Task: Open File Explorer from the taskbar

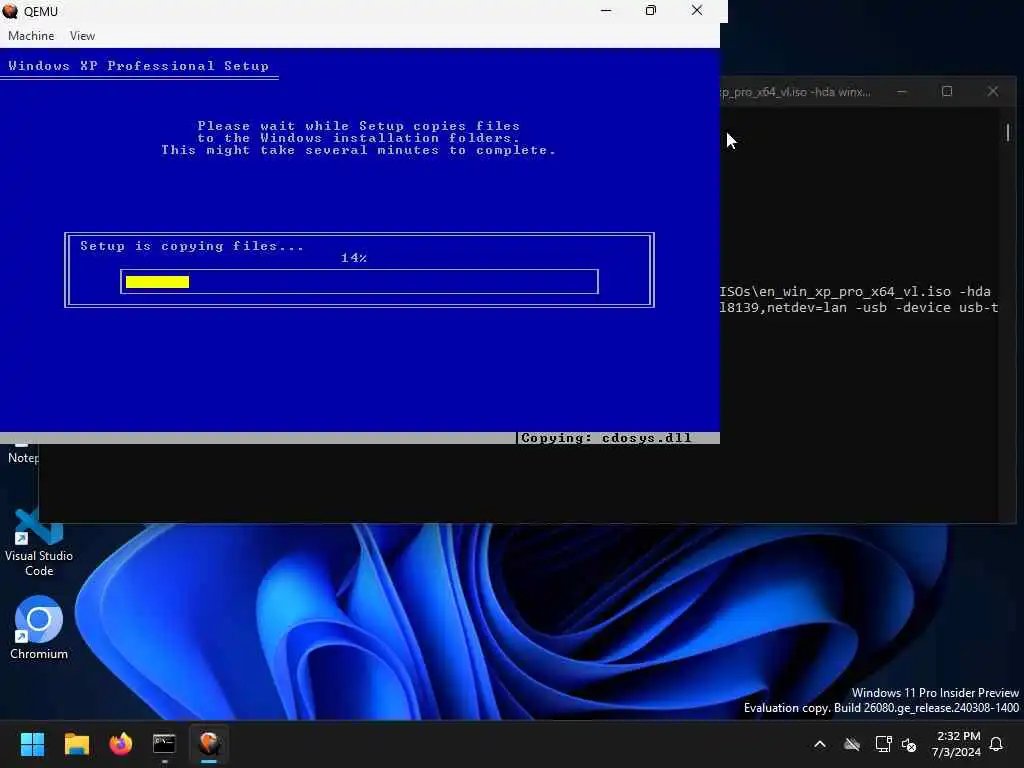Action: [x=76, y=744]
